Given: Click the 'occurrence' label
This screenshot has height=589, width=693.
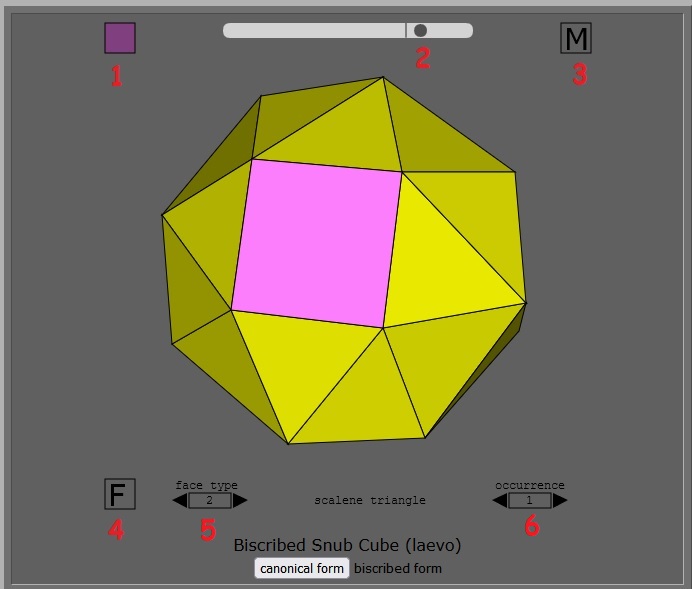Looking at the screenshot, I should click(x=530, y=485).
